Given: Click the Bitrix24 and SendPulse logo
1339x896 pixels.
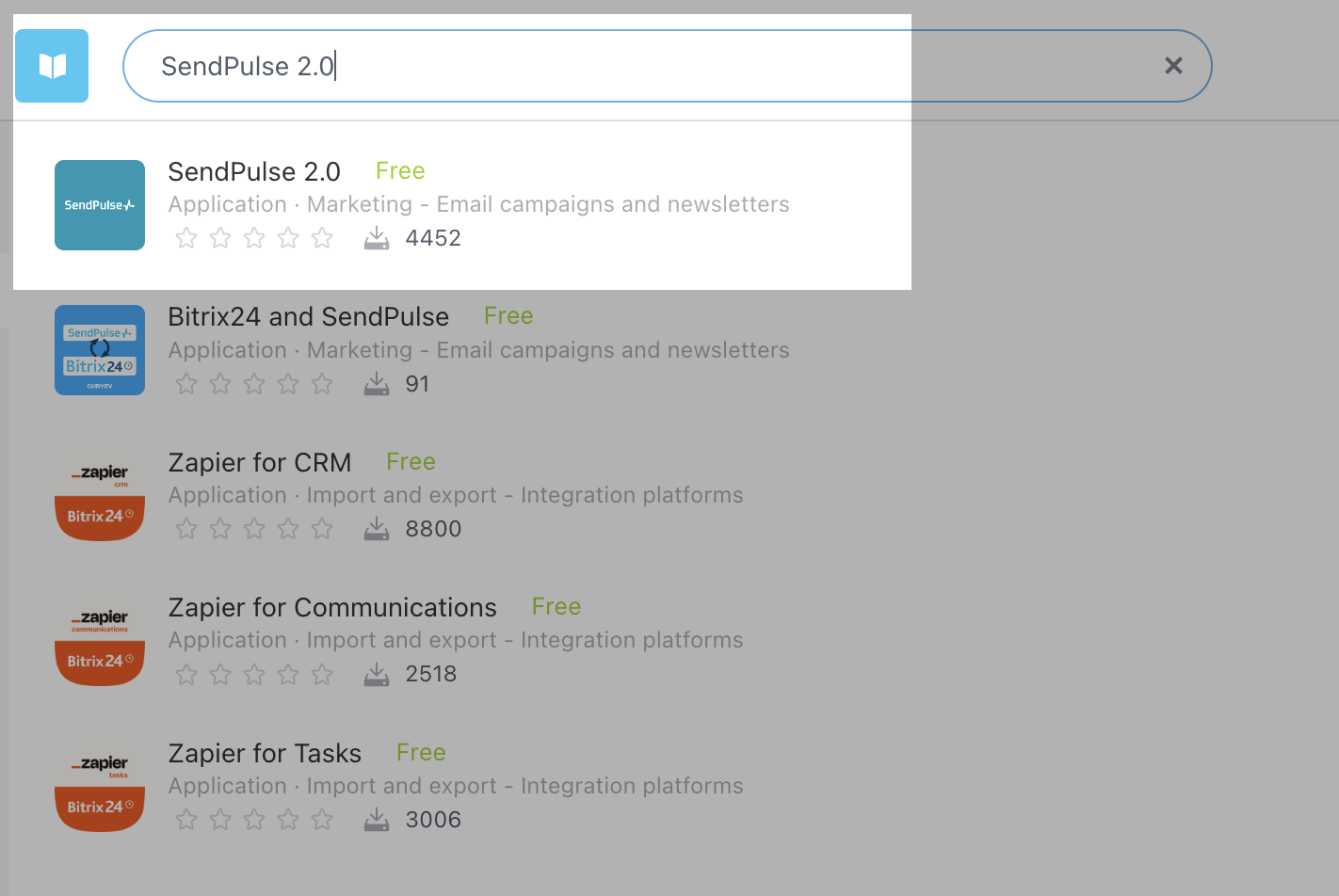Looking at the screenshot, I should (x=100, y=350).
